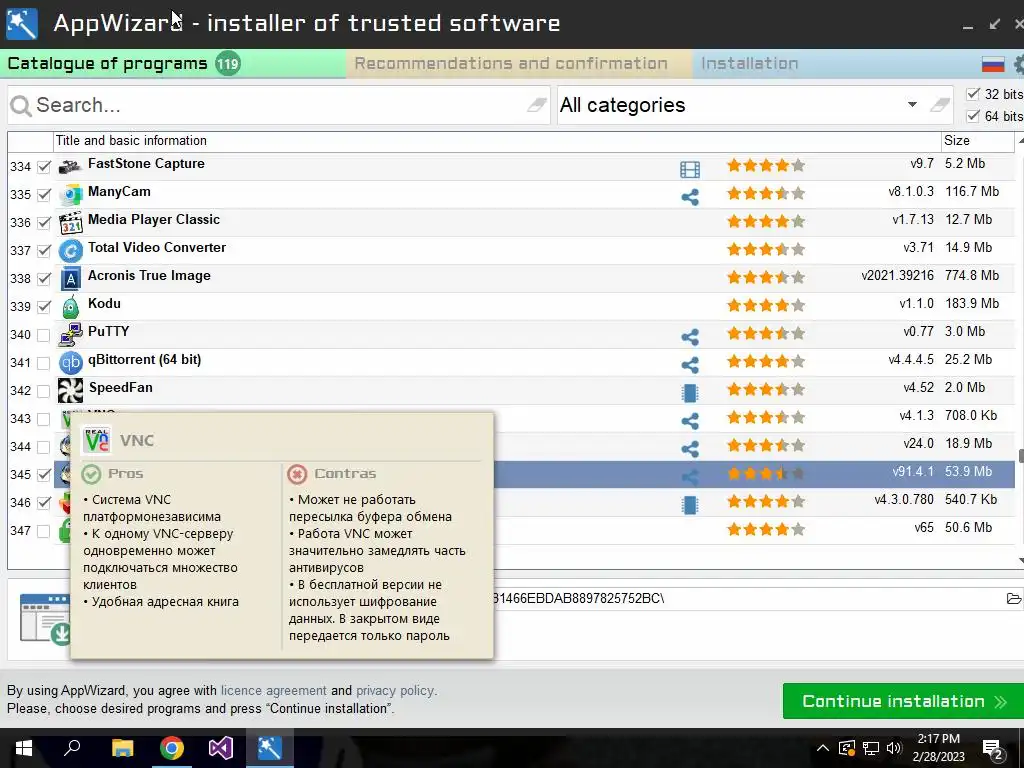
Task: Click the PuTTY program icon
Action: (71, 335)
